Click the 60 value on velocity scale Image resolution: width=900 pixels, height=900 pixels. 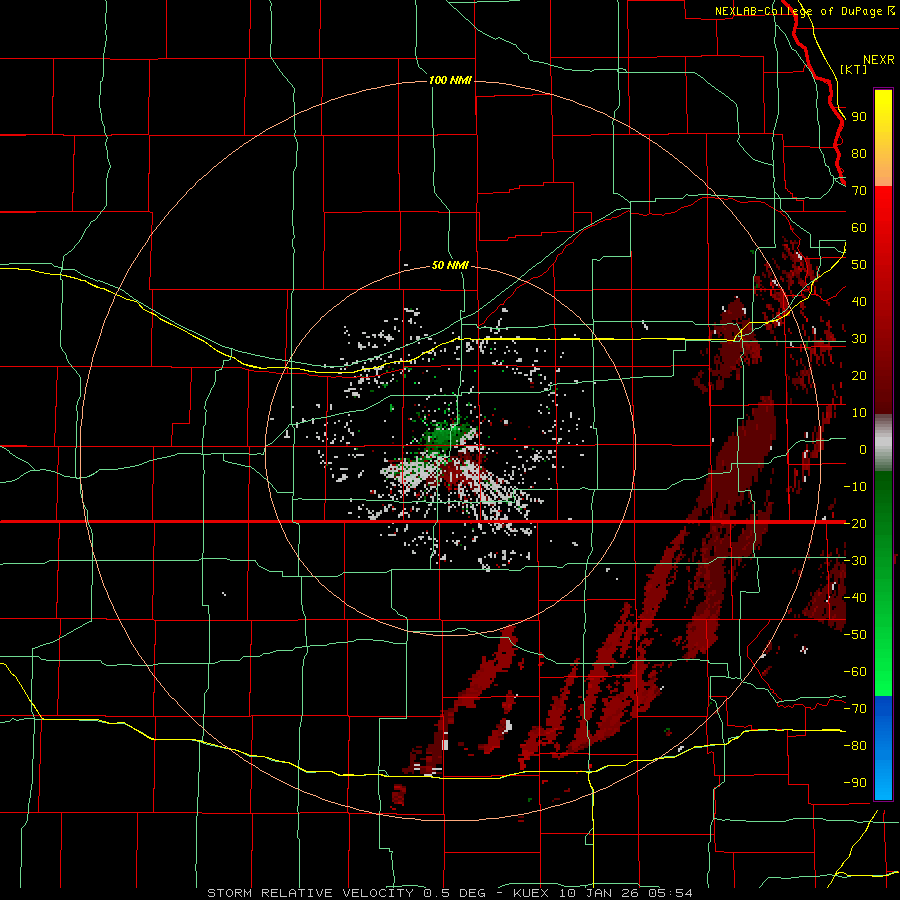pyautogui.click(x=859, y=228)
